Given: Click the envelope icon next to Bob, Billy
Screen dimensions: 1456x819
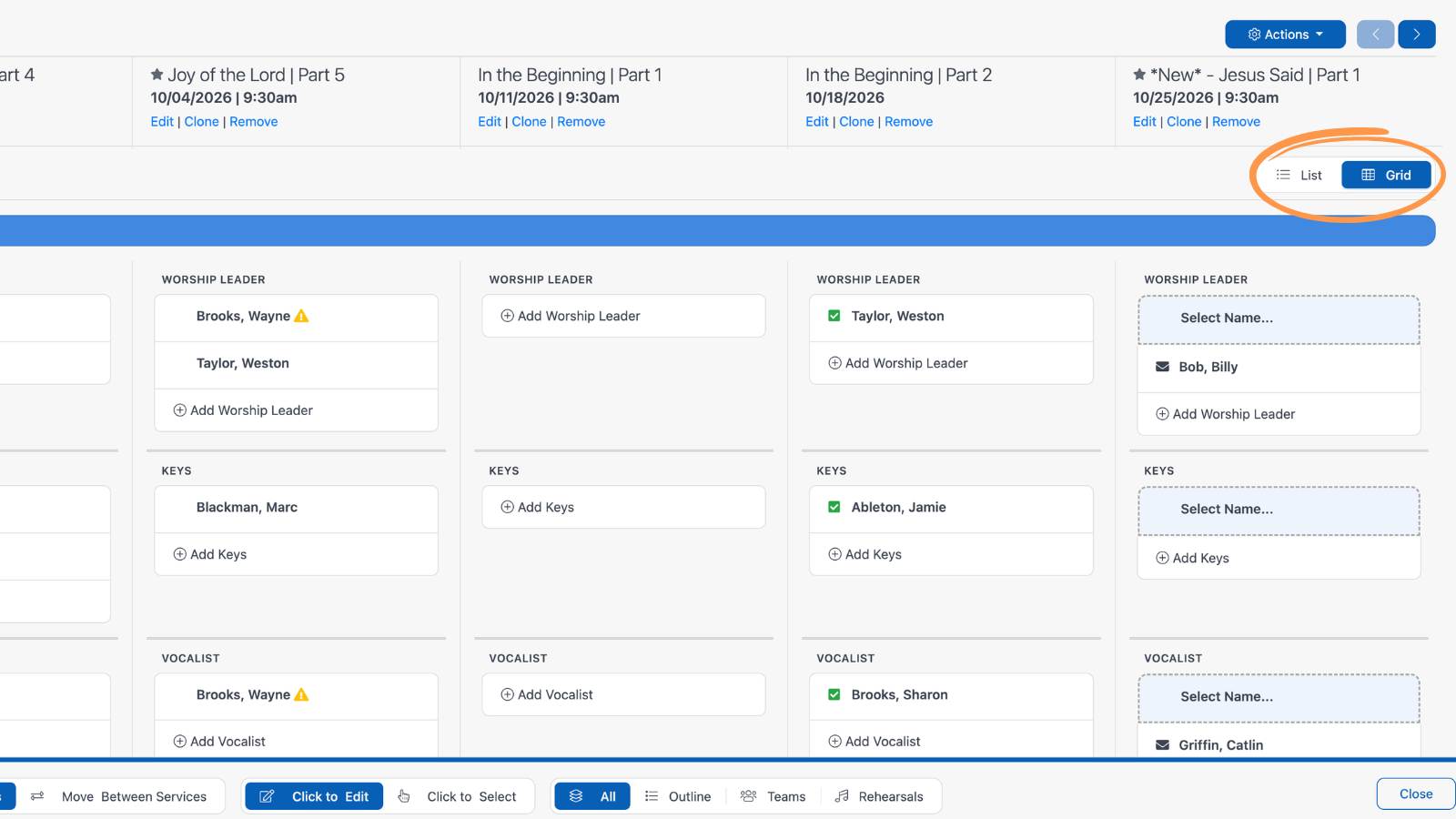Looking at the screenshot, I should (1162, 367).
